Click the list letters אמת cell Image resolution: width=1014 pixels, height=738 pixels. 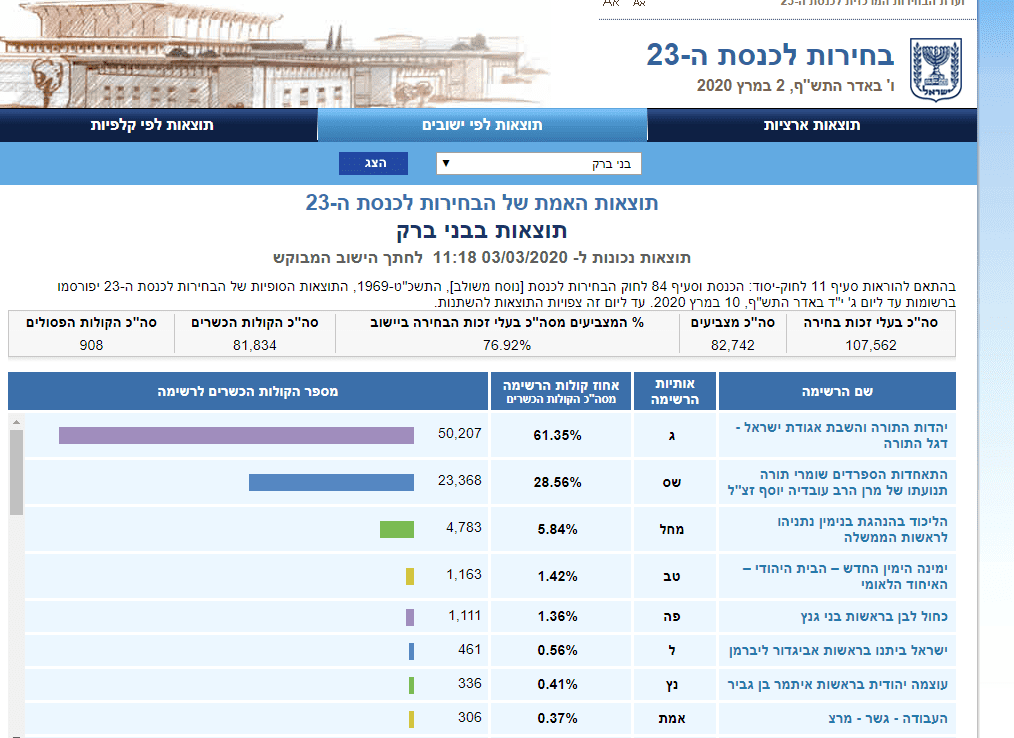pos(672,718)
